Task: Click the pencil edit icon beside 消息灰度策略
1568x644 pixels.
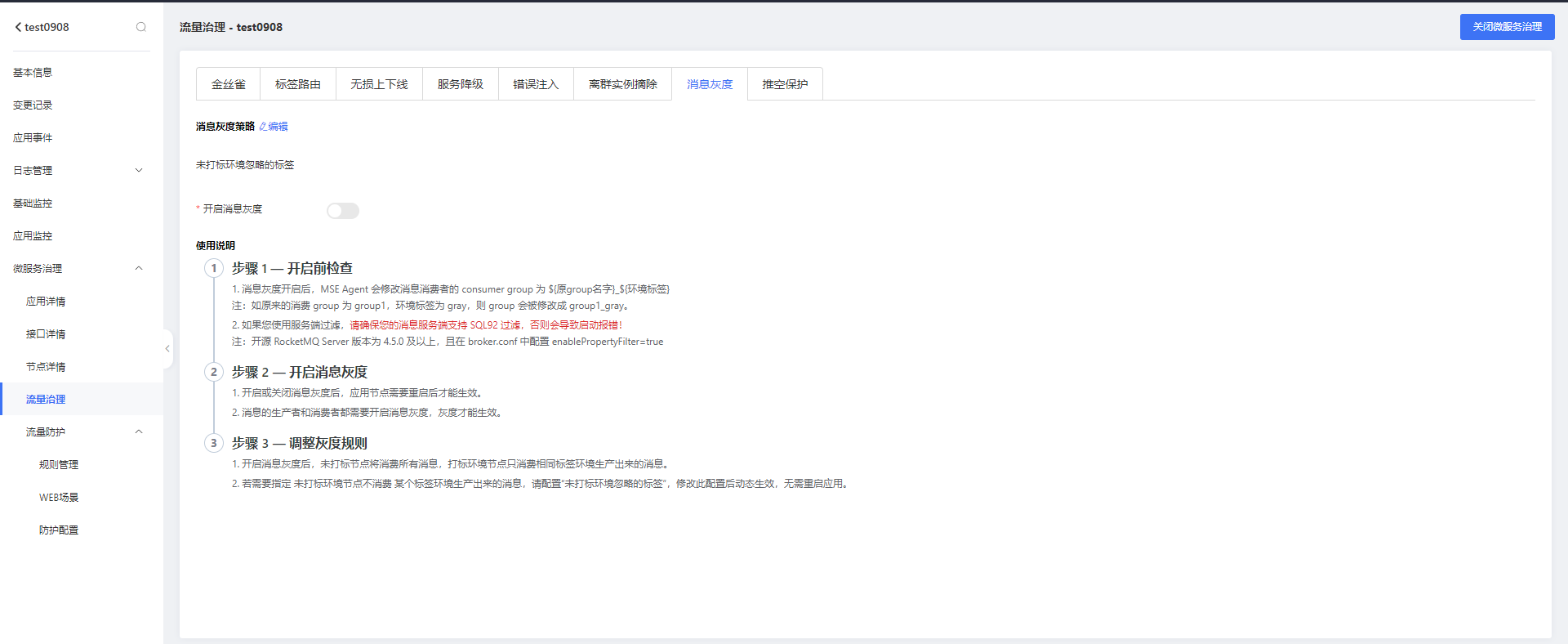Action: pyautogui.click(x=263, y=127)
